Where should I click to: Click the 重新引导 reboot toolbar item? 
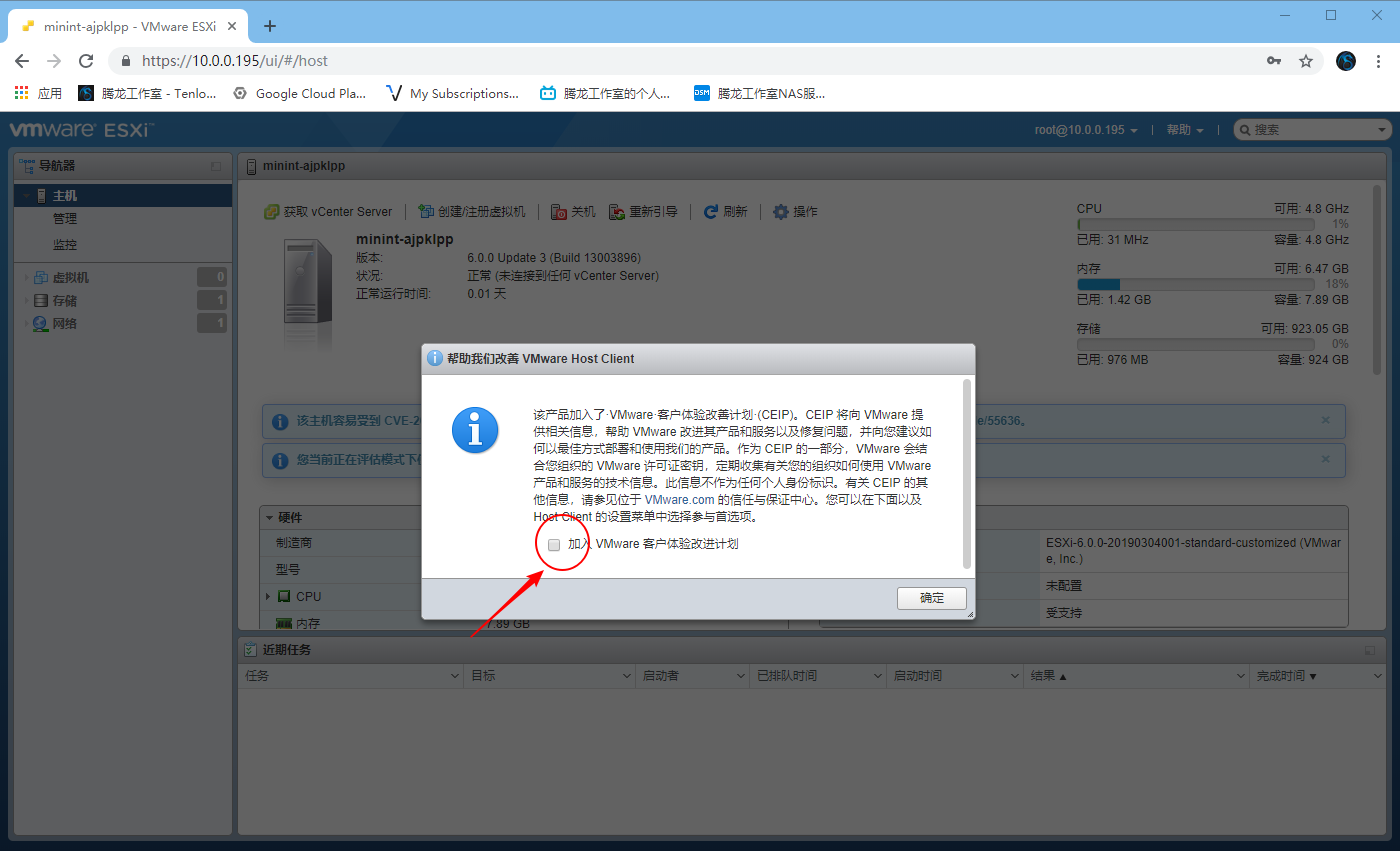[643, 212]
